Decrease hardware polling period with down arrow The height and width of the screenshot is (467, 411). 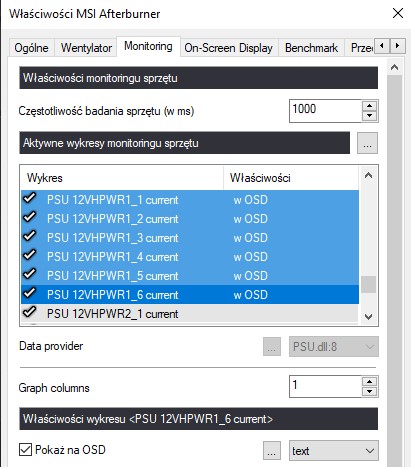(x=369, y=116)
